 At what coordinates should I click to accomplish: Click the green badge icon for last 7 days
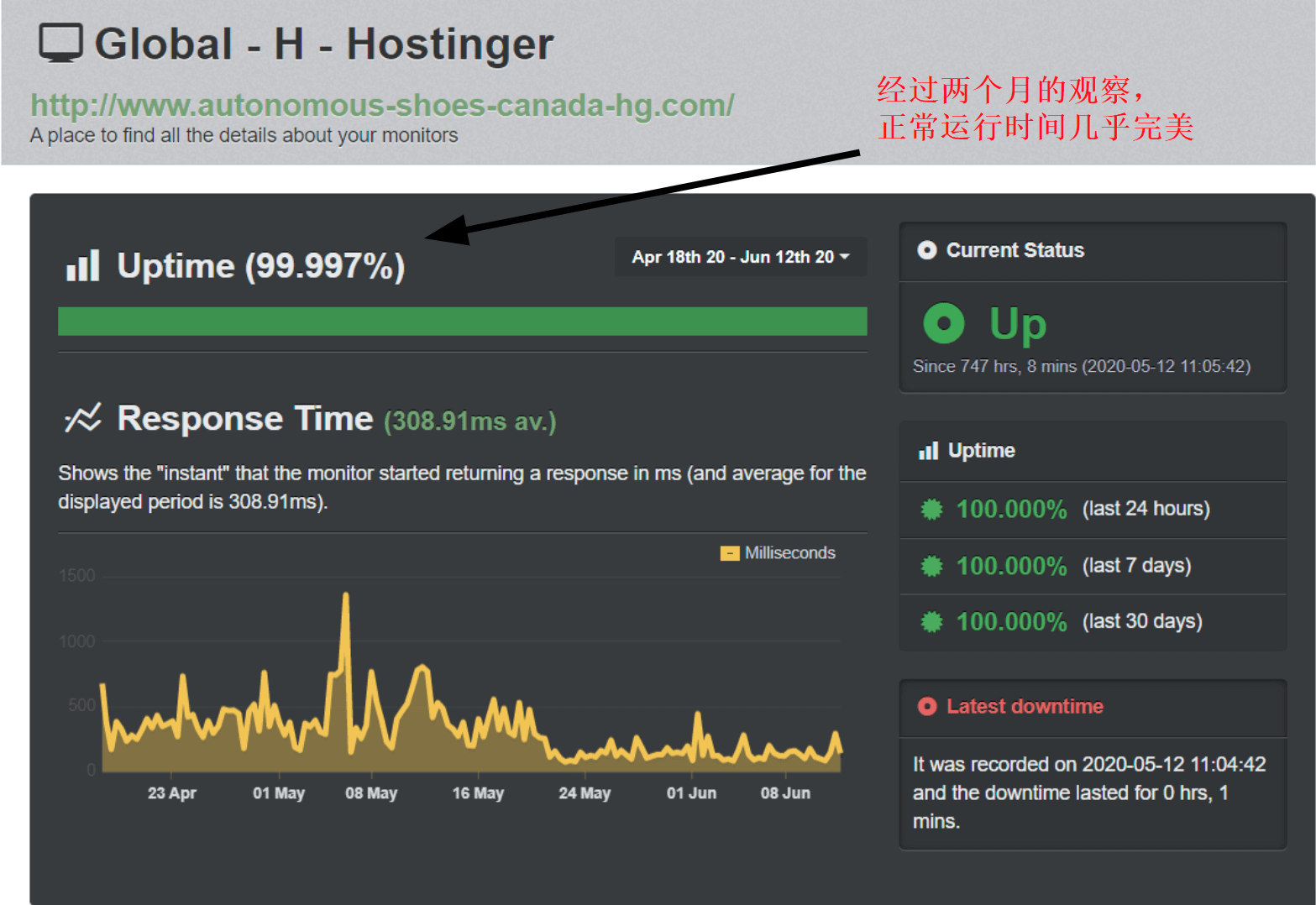pos(931,566)
